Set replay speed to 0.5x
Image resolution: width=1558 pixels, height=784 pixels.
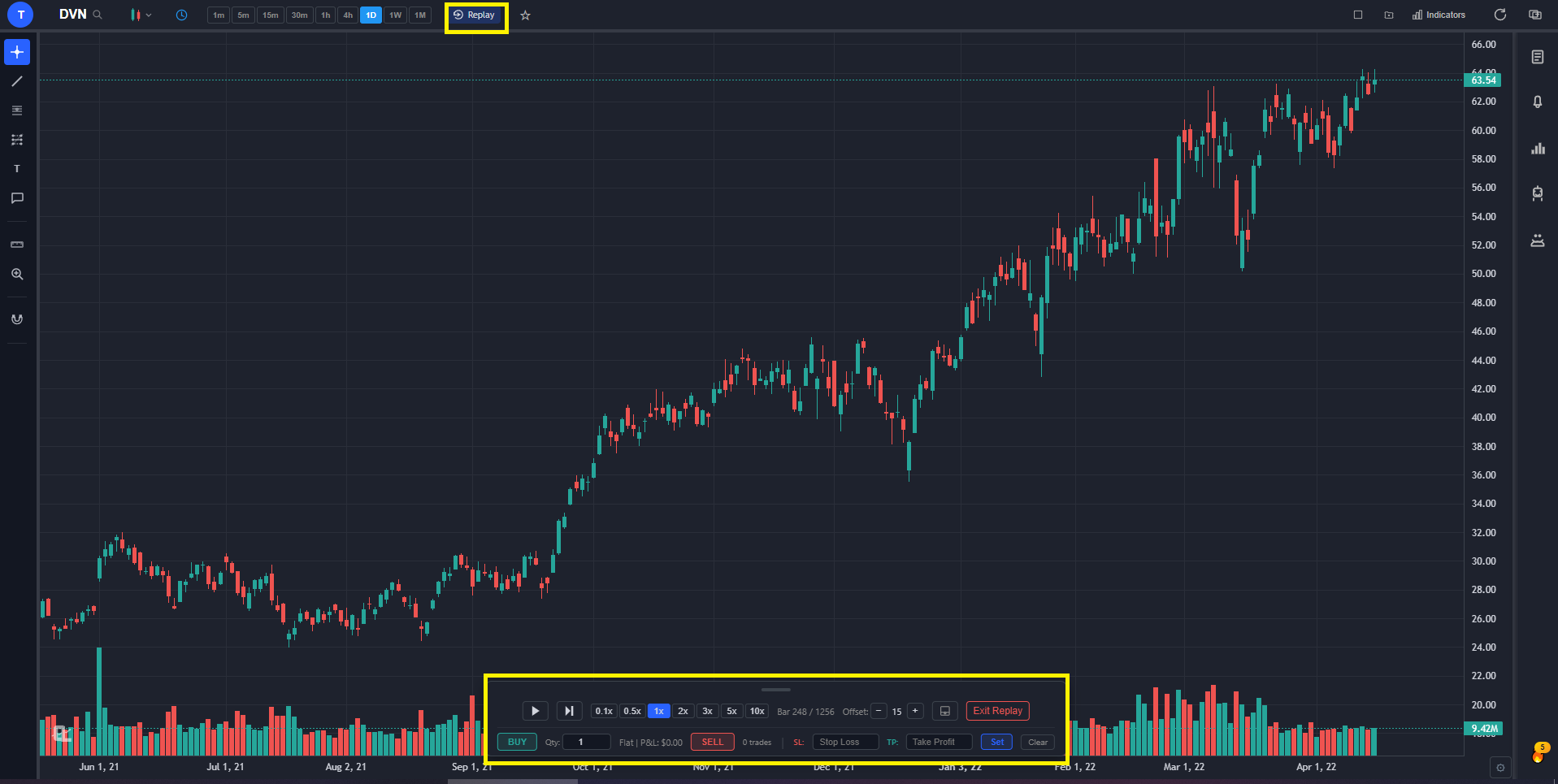[632, 711]
